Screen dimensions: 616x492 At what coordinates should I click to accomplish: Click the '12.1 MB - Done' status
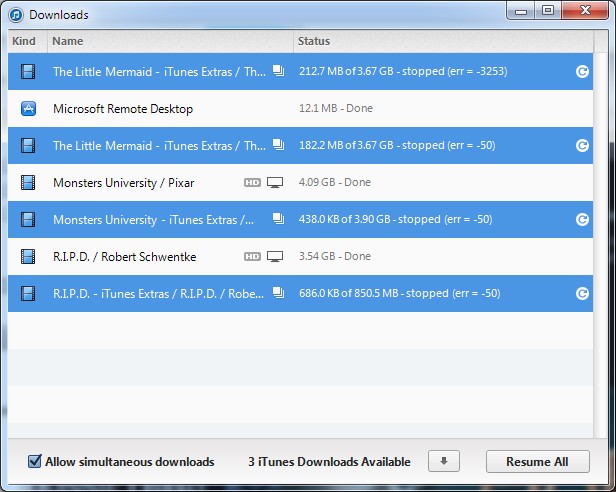click(336, 108)
